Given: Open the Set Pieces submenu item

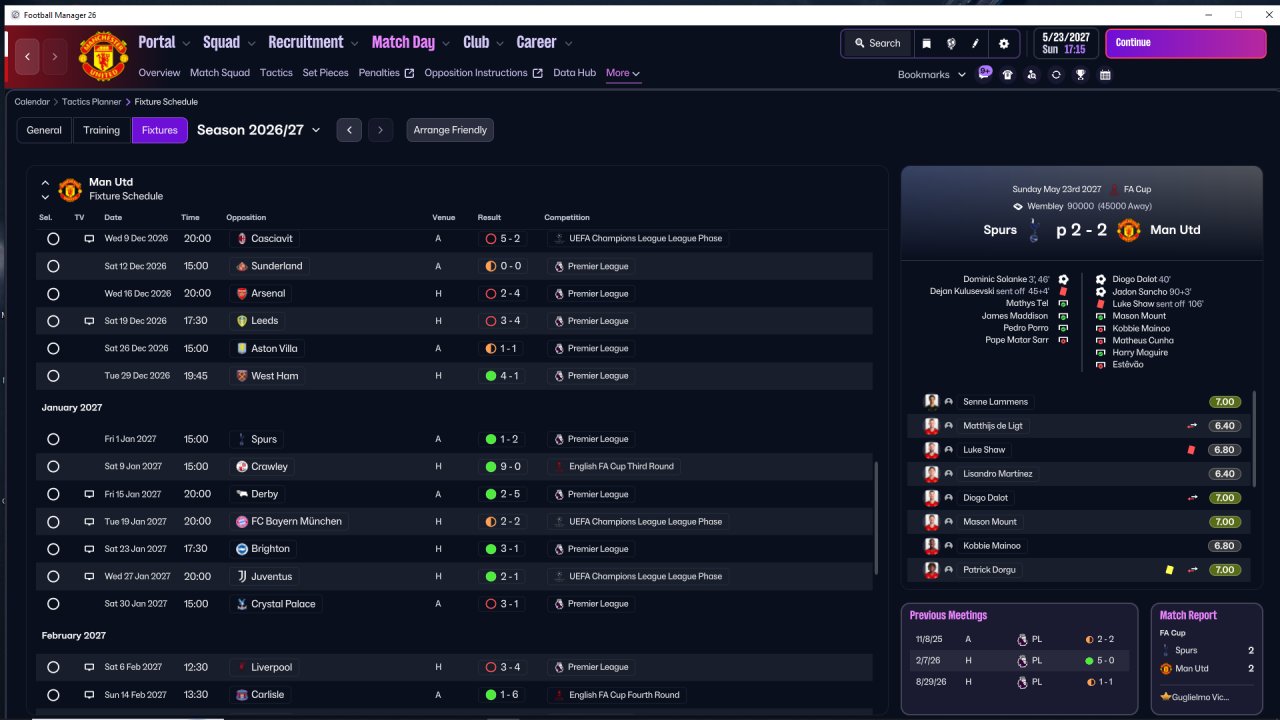Looking at the screenshot, I should 326,73.
